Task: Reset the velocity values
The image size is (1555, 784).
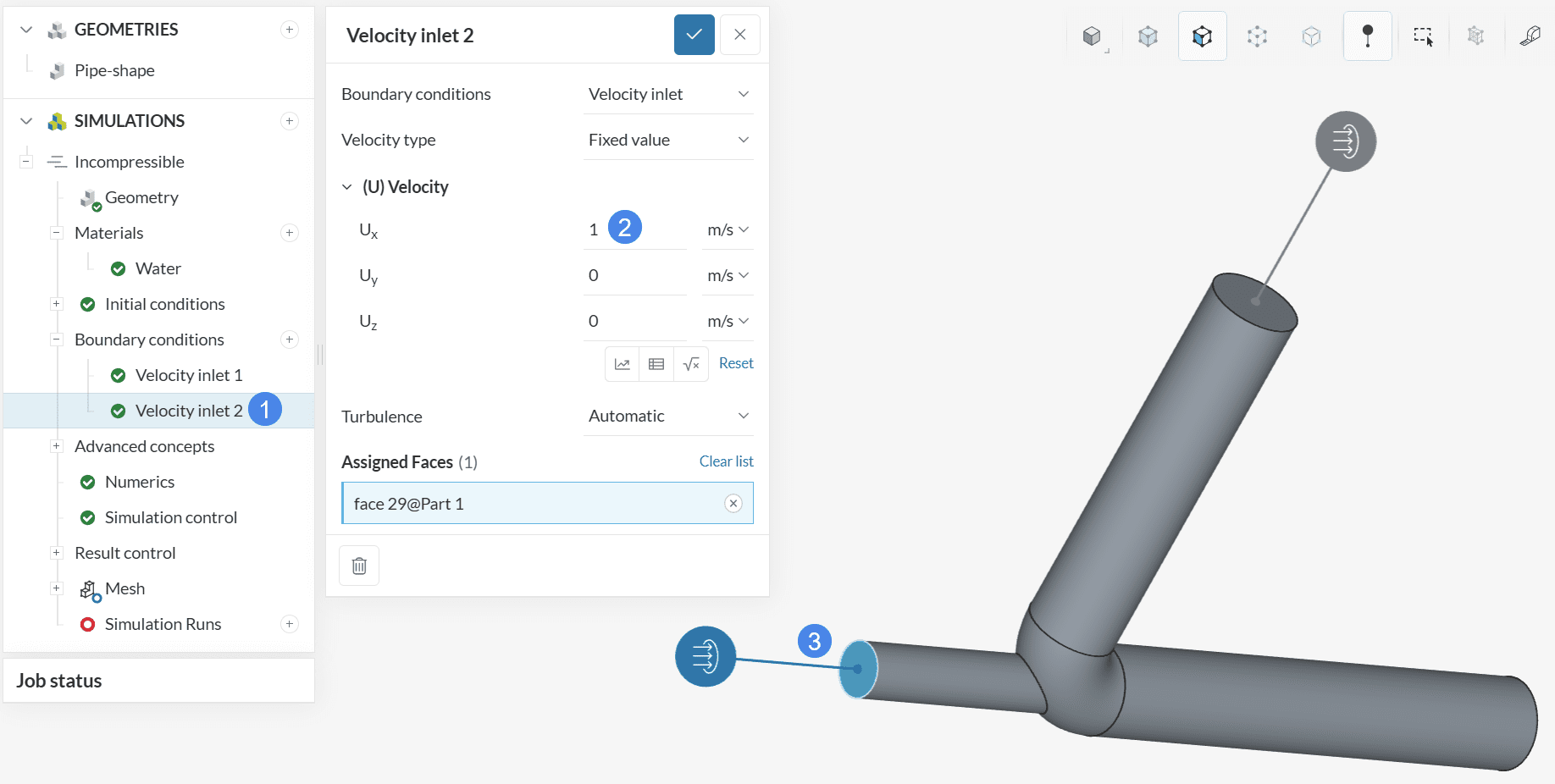Action: click(735, 363)
